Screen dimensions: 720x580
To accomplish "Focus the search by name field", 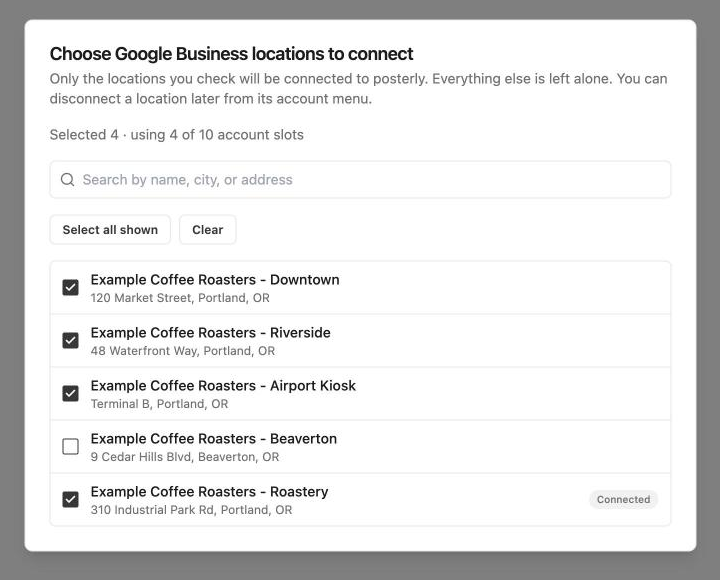I will coord(360,180).
